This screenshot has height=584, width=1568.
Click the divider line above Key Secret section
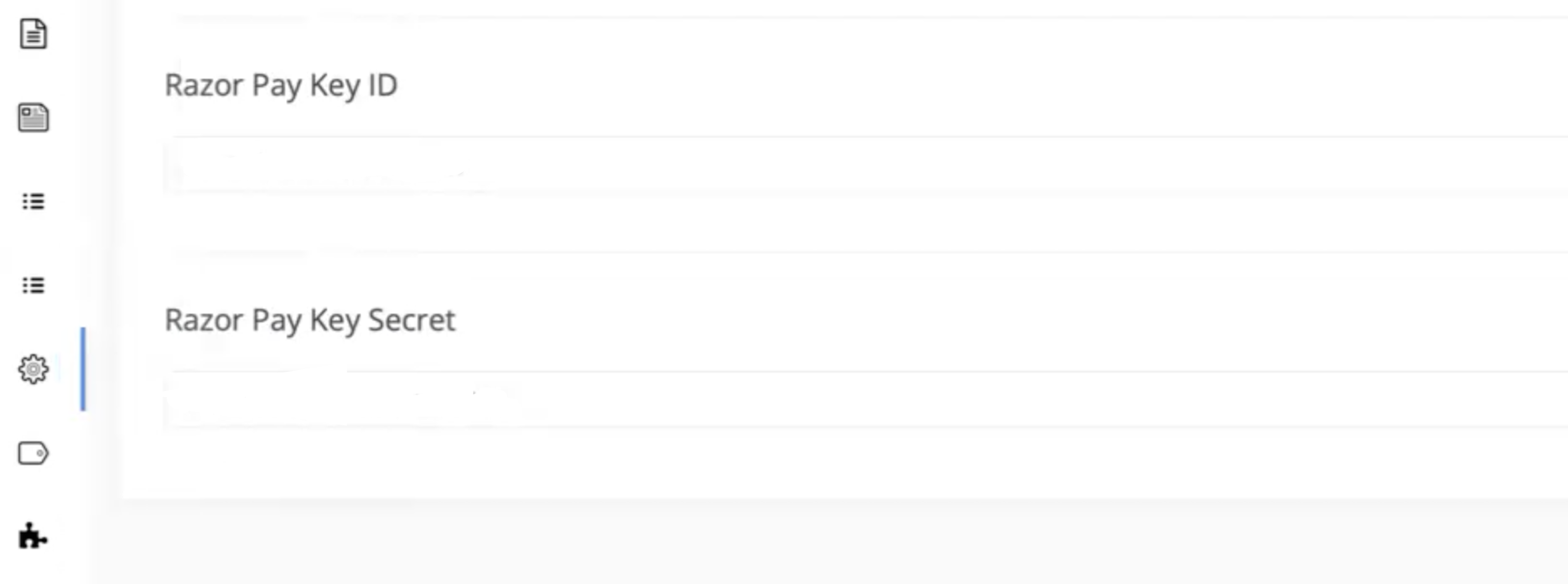click(x=865, y=252)
